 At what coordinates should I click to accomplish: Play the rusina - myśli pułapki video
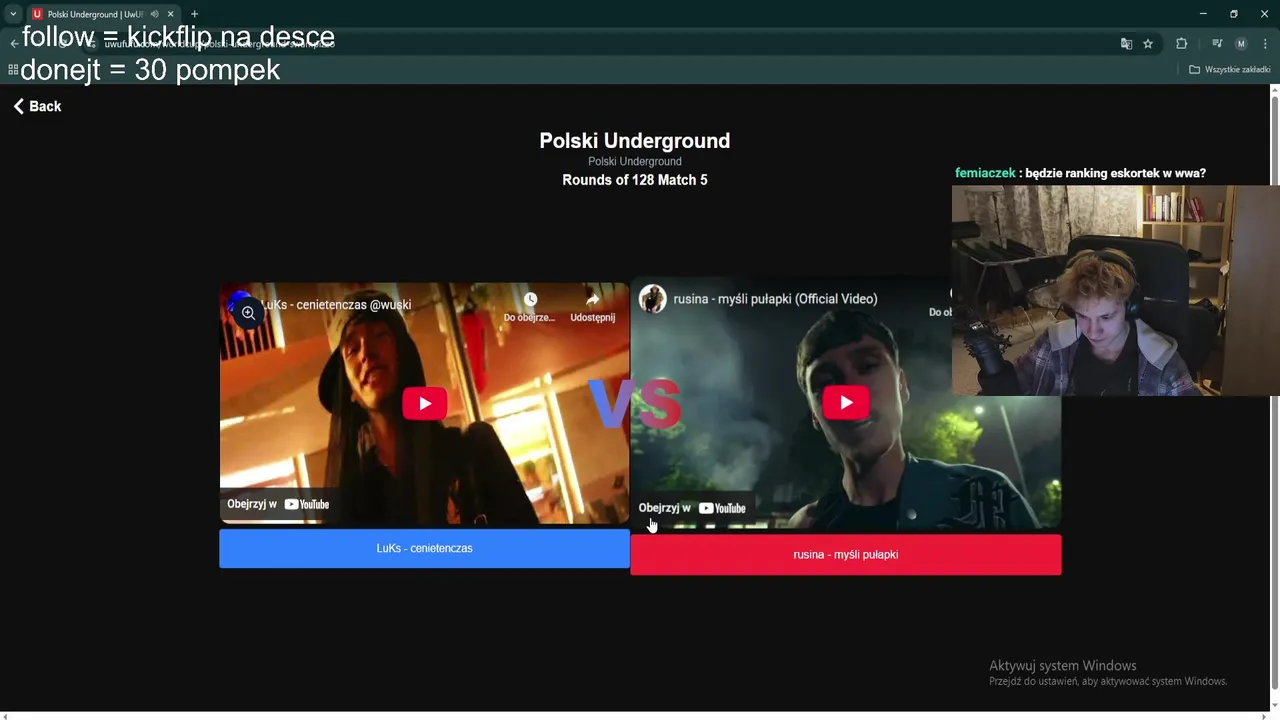pyautogui.click(x=846, y=402)
